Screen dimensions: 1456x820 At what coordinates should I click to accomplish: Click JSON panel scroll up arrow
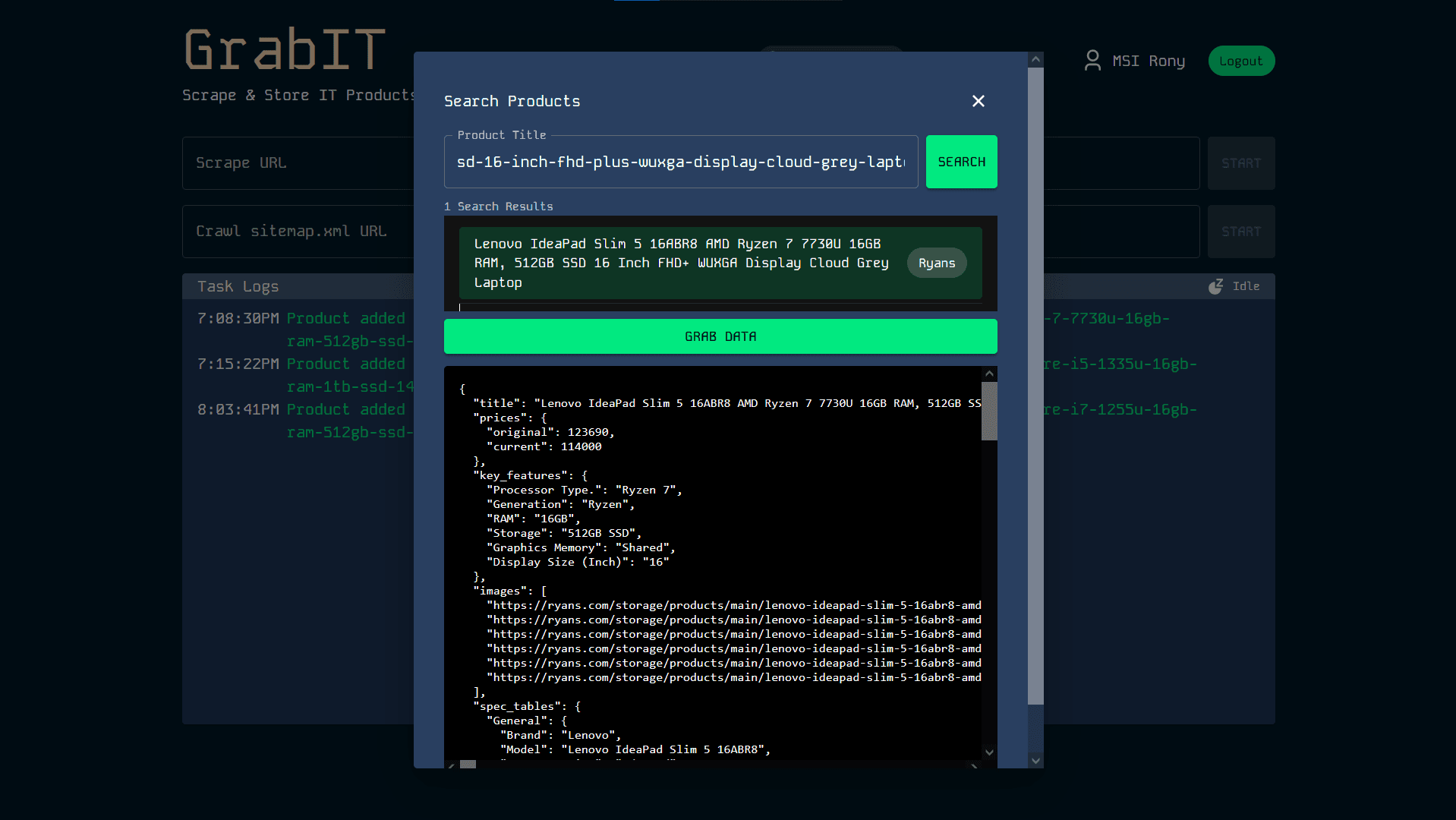click(x=989, y=374)
